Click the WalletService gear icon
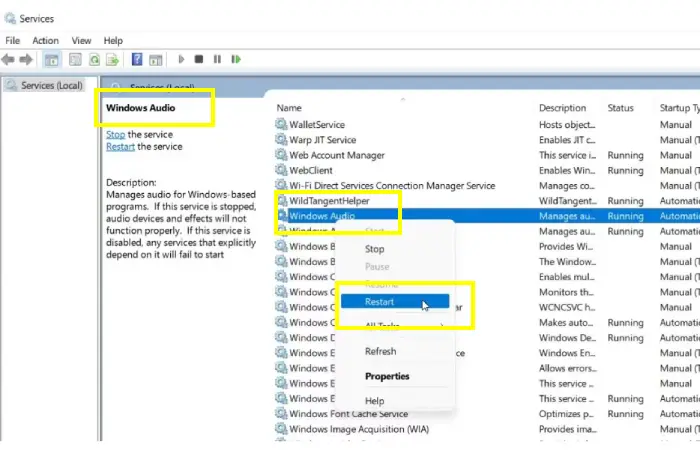This screenshot has height=450, width=700. click(281, 124)
